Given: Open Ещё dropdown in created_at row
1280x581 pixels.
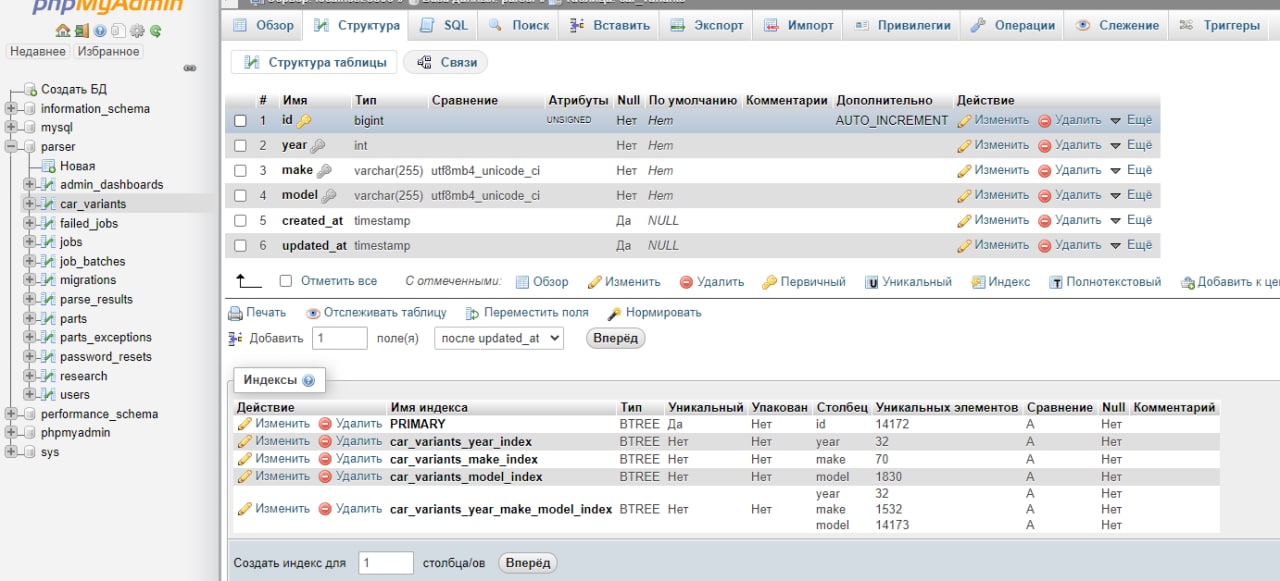Looking at the screenshot, I should tap(1130, 220).
